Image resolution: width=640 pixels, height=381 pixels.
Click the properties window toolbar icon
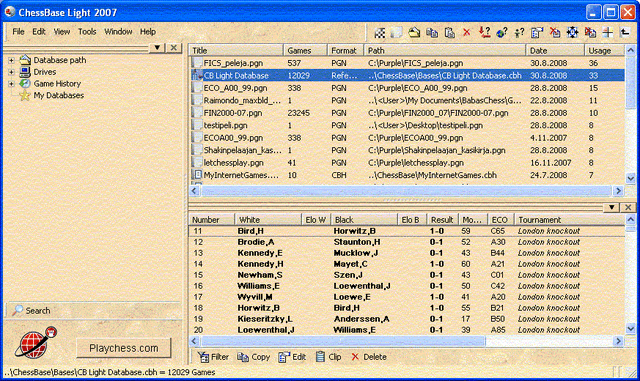click(537, 33)
